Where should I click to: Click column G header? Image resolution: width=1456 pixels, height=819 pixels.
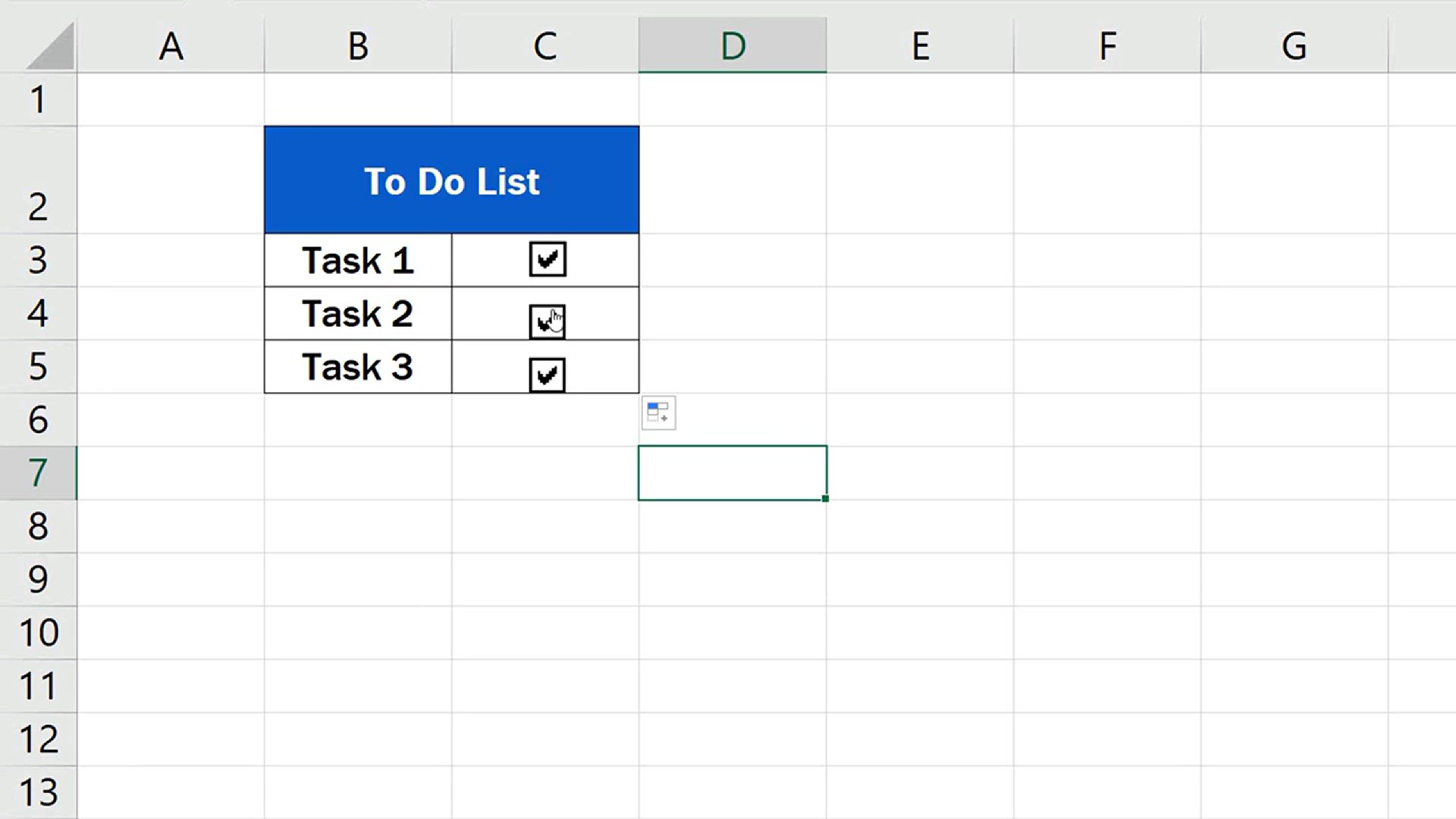1294,45
